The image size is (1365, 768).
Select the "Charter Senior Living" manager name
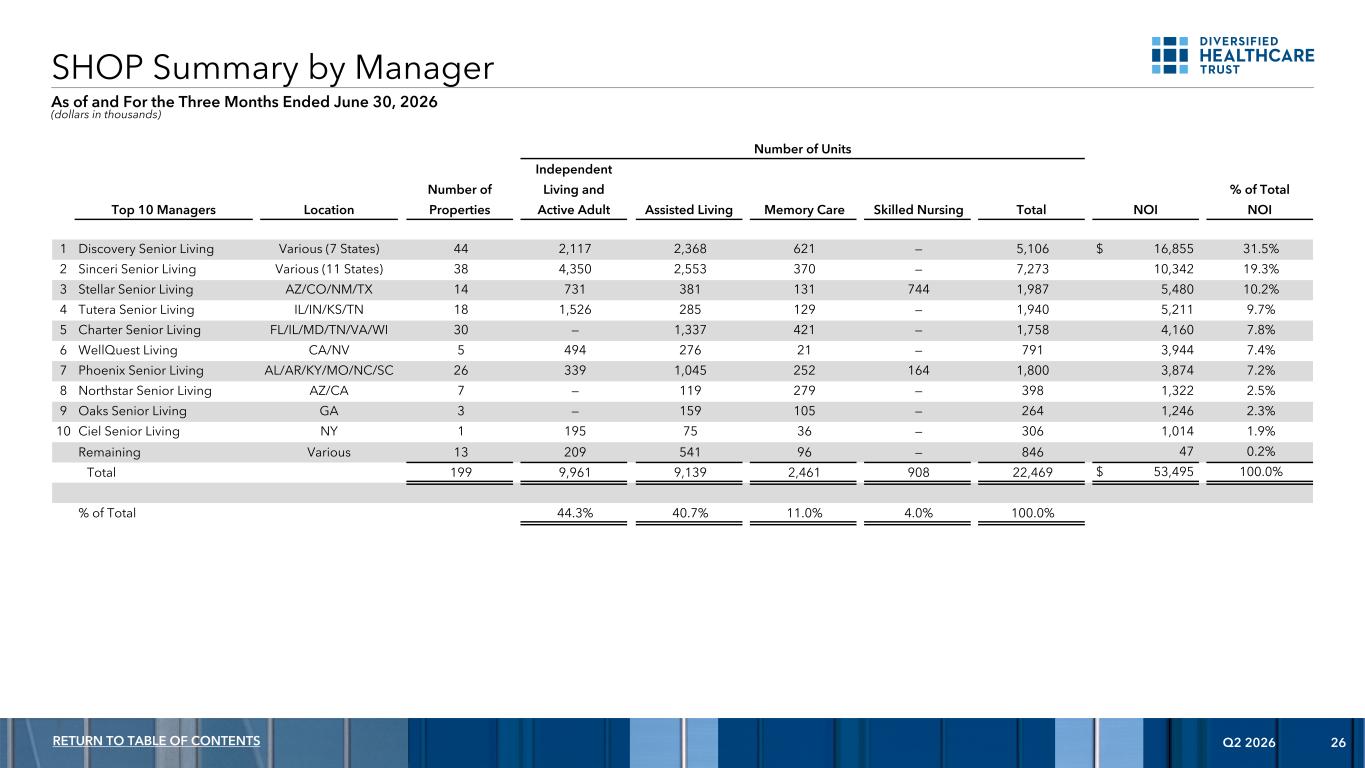click(139, 328)
